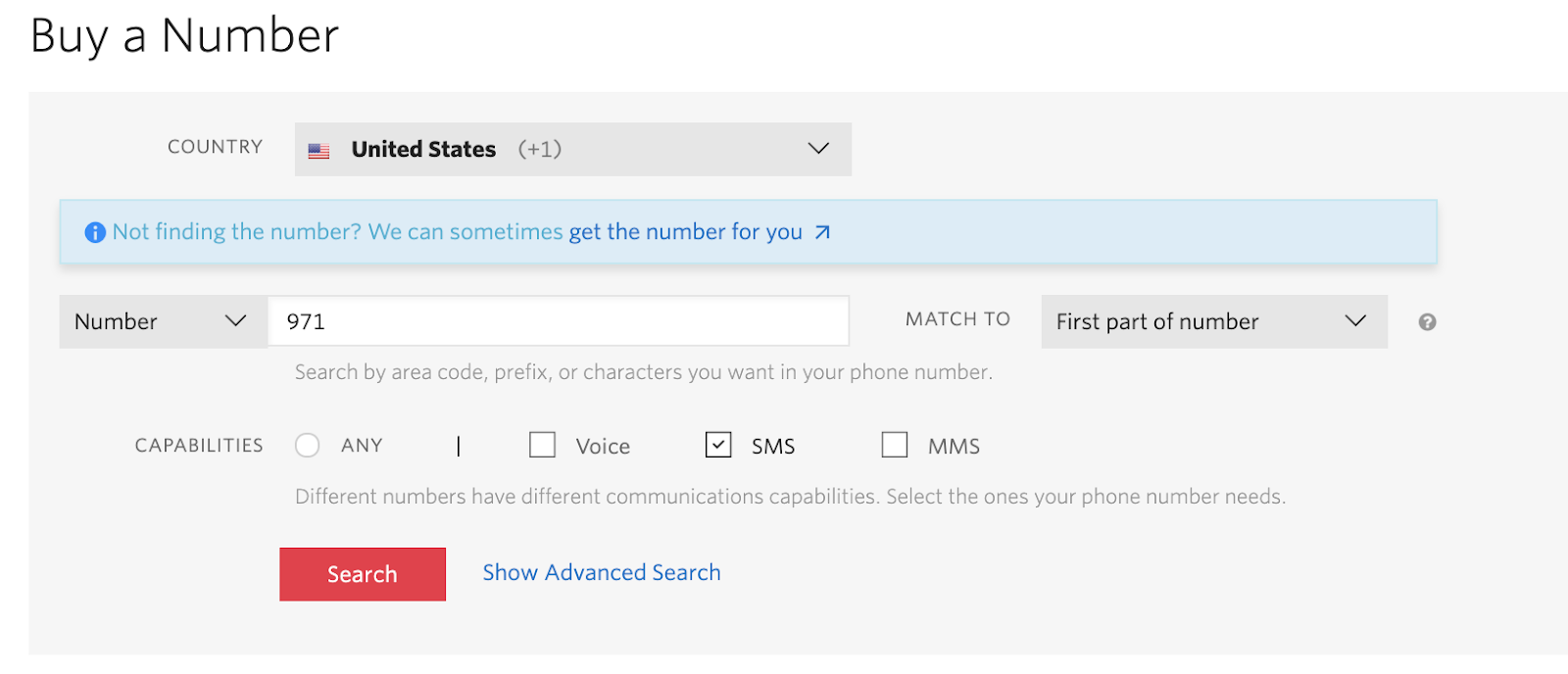Follow the 'get the number for you' link
The width and height of the screenshot is (1568, 674).
coord(685,232)
